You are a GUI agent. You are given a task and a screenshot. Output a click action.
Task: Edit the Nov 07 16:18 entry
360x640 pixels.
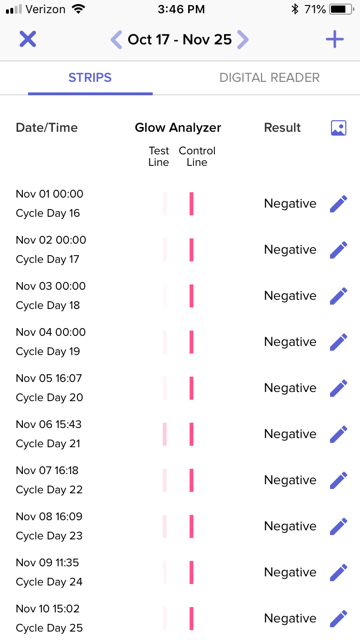pos(338,480)
